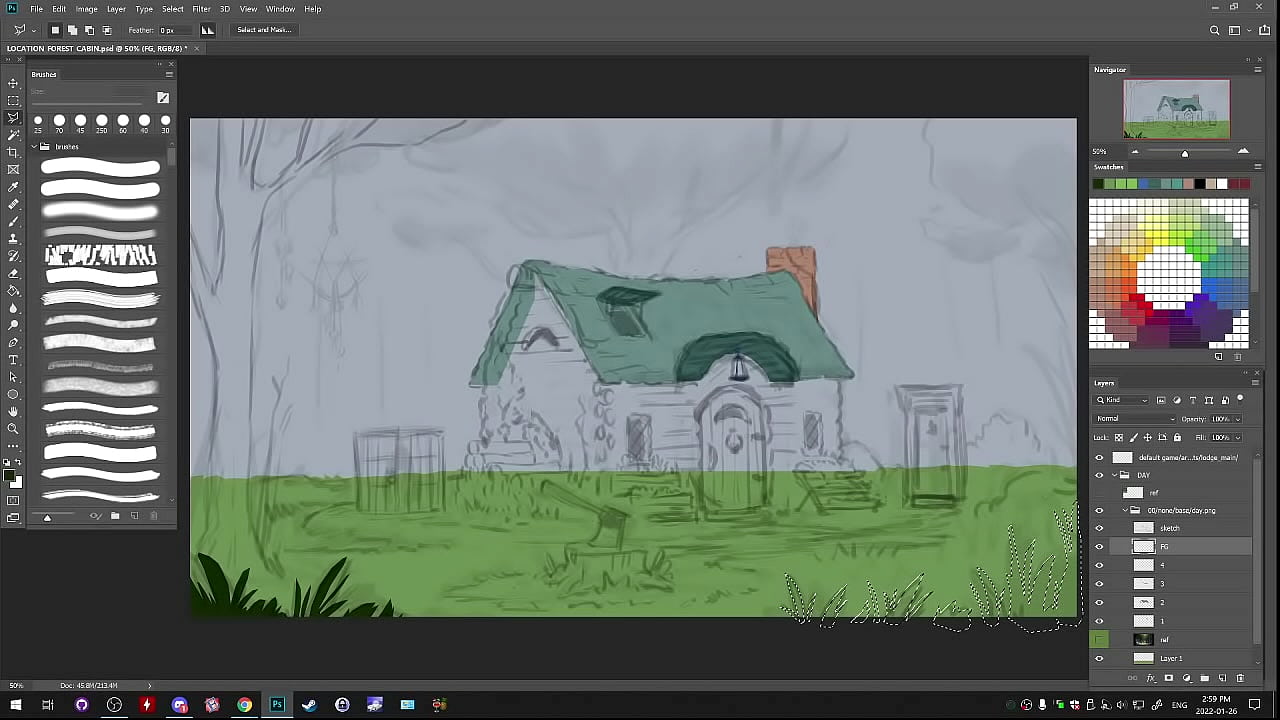Open the Window menu
Viewport: 1280px width, 720px height.
pos(280,9)
